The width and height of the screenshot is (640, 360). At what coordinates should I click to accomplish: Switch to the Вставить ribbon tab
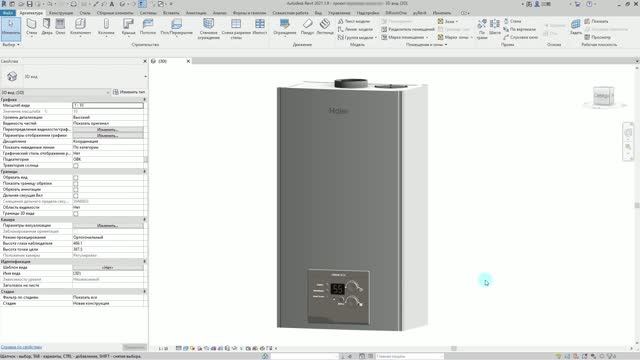pyautogui.click(x=171, y=13)
